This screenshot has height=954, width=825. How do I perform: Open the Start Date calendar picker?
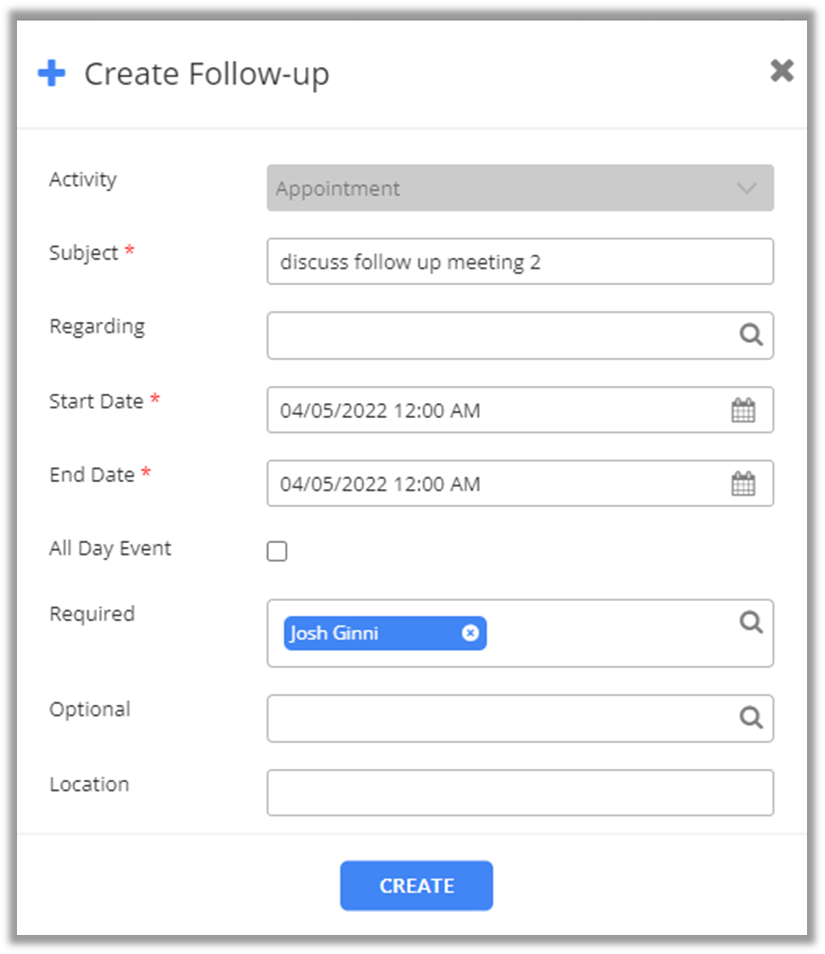[x=743, y=410]
